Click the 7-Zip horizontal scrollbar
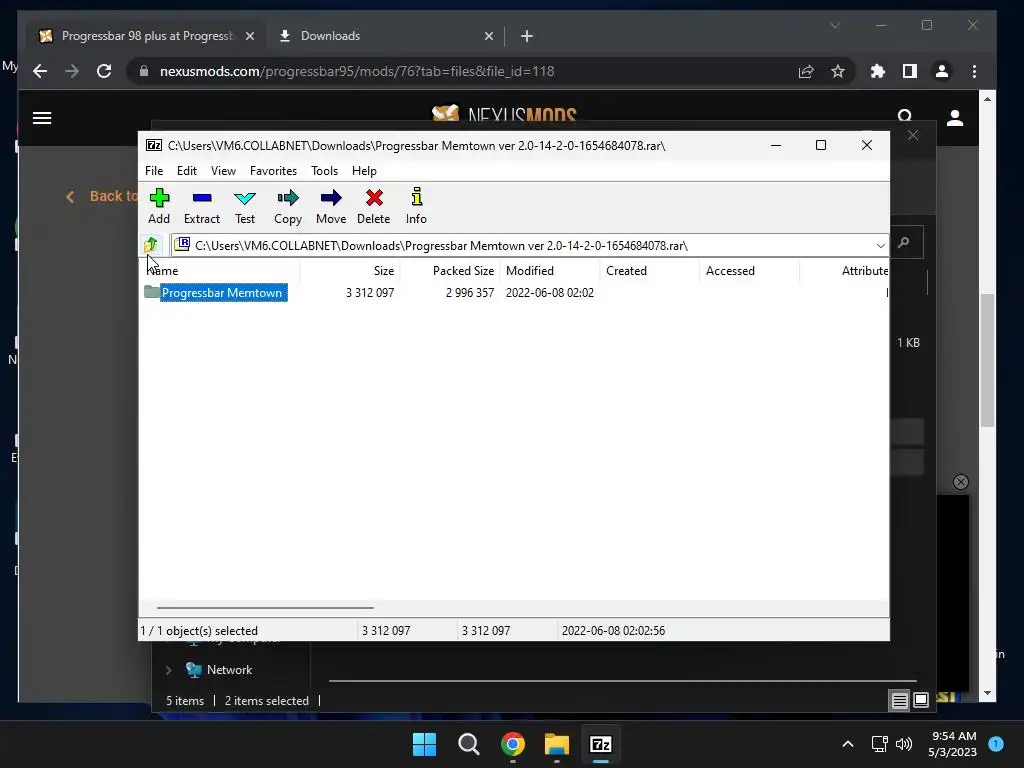1024x768 pixels. pyautogui.click(x=265, y=607)
